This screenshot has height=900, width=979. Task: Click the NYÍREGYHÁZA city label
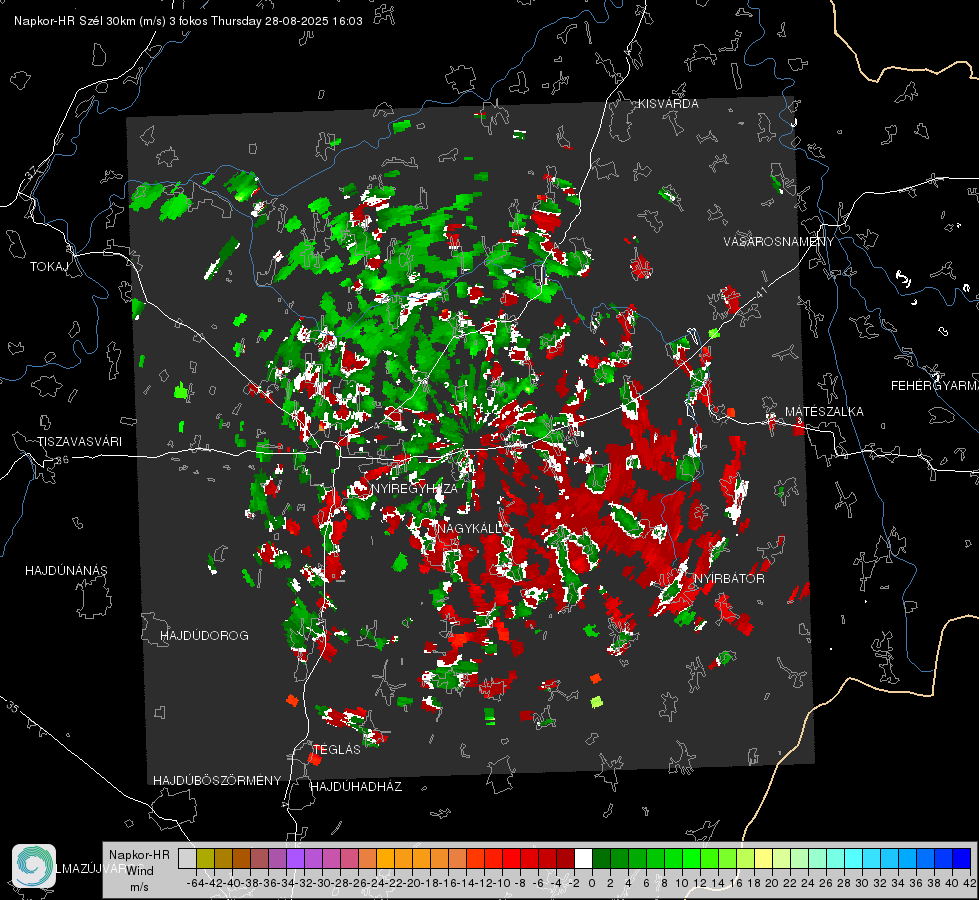tap(414, 489)
